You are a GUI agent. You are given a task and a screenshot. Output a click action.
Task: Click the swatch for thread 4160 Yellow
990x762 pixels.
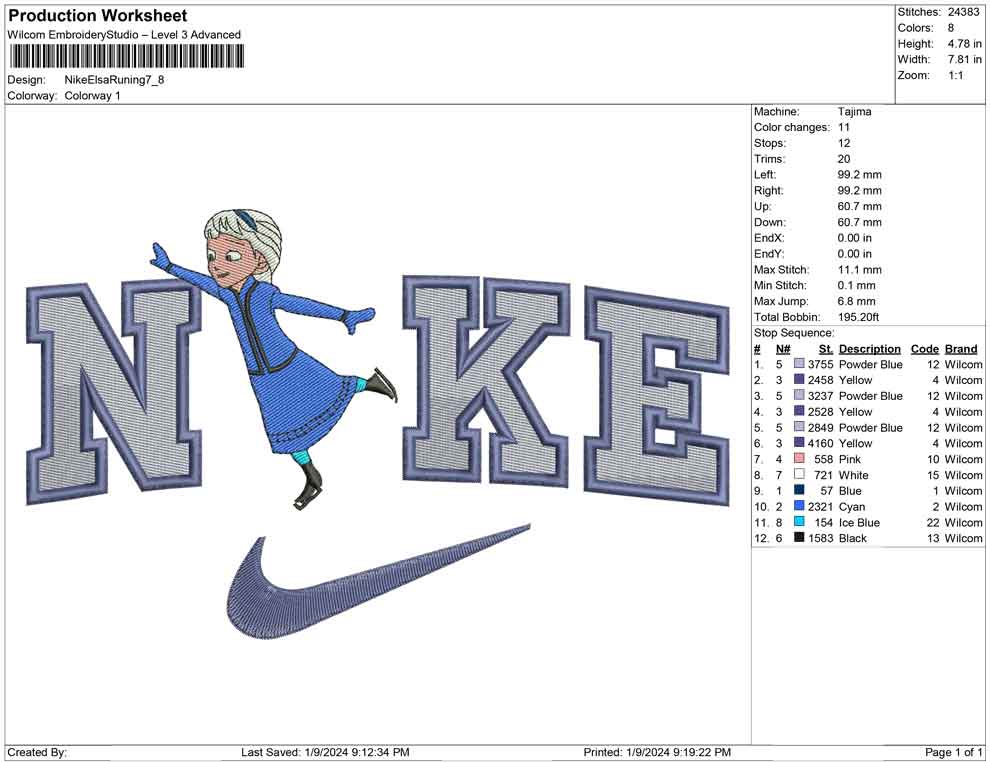tap(799, 443)
